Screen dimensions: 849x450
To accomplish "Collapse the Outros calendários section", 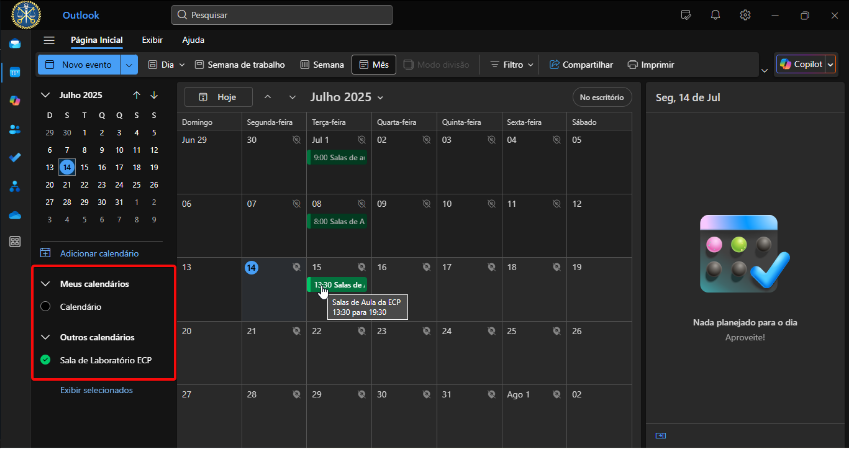I will click(x=45, y=337).
